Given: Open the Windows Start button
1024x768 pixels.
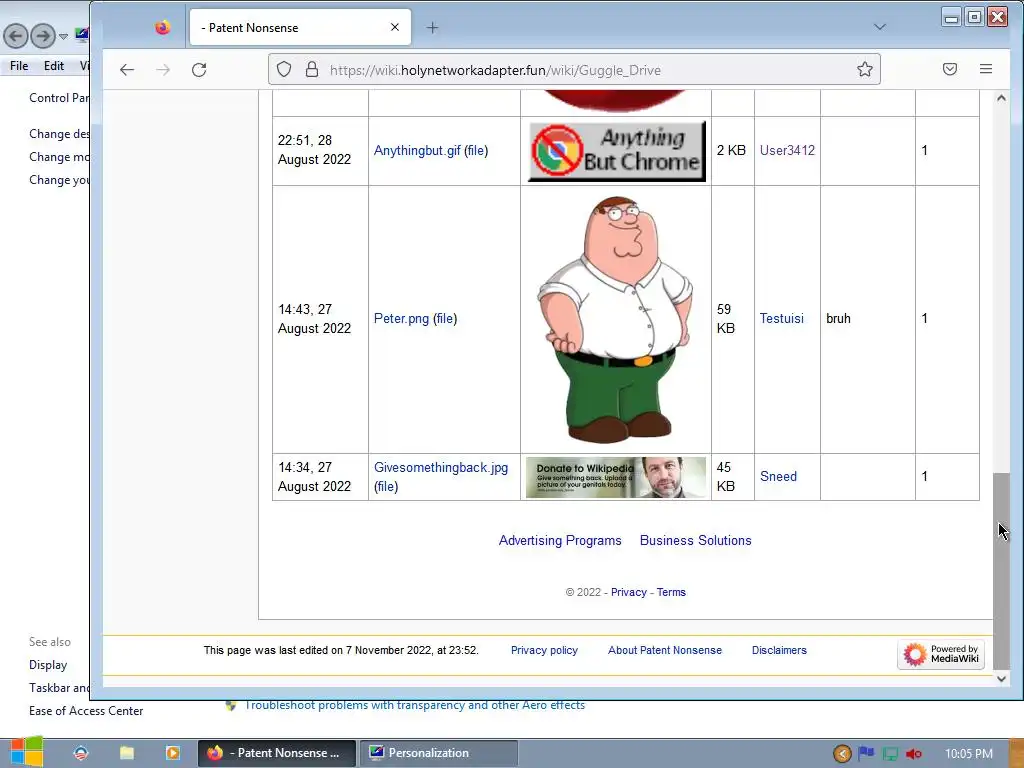Looking at the screenshot, I should click(x=27, y=752).
